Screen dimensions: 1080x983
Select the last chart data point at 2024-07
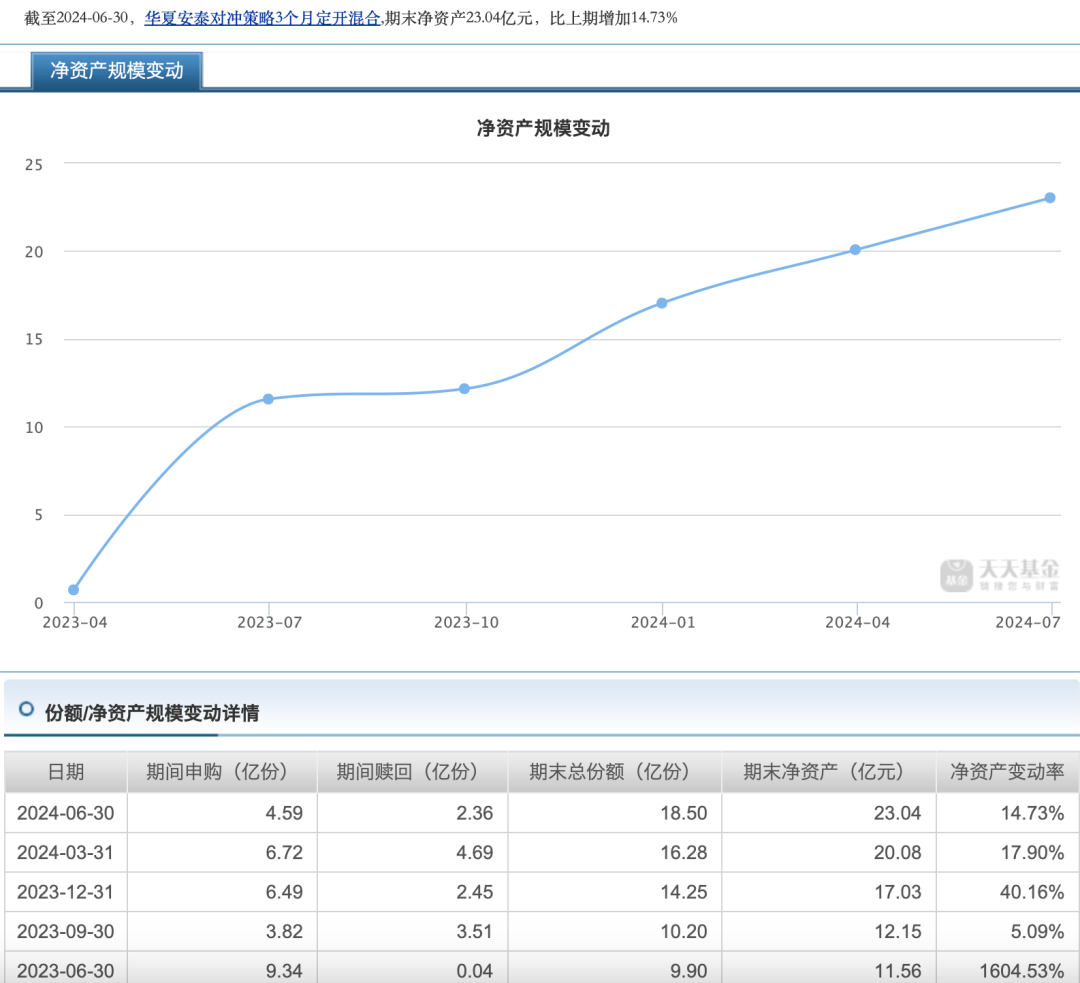(x=1050, y=198)
